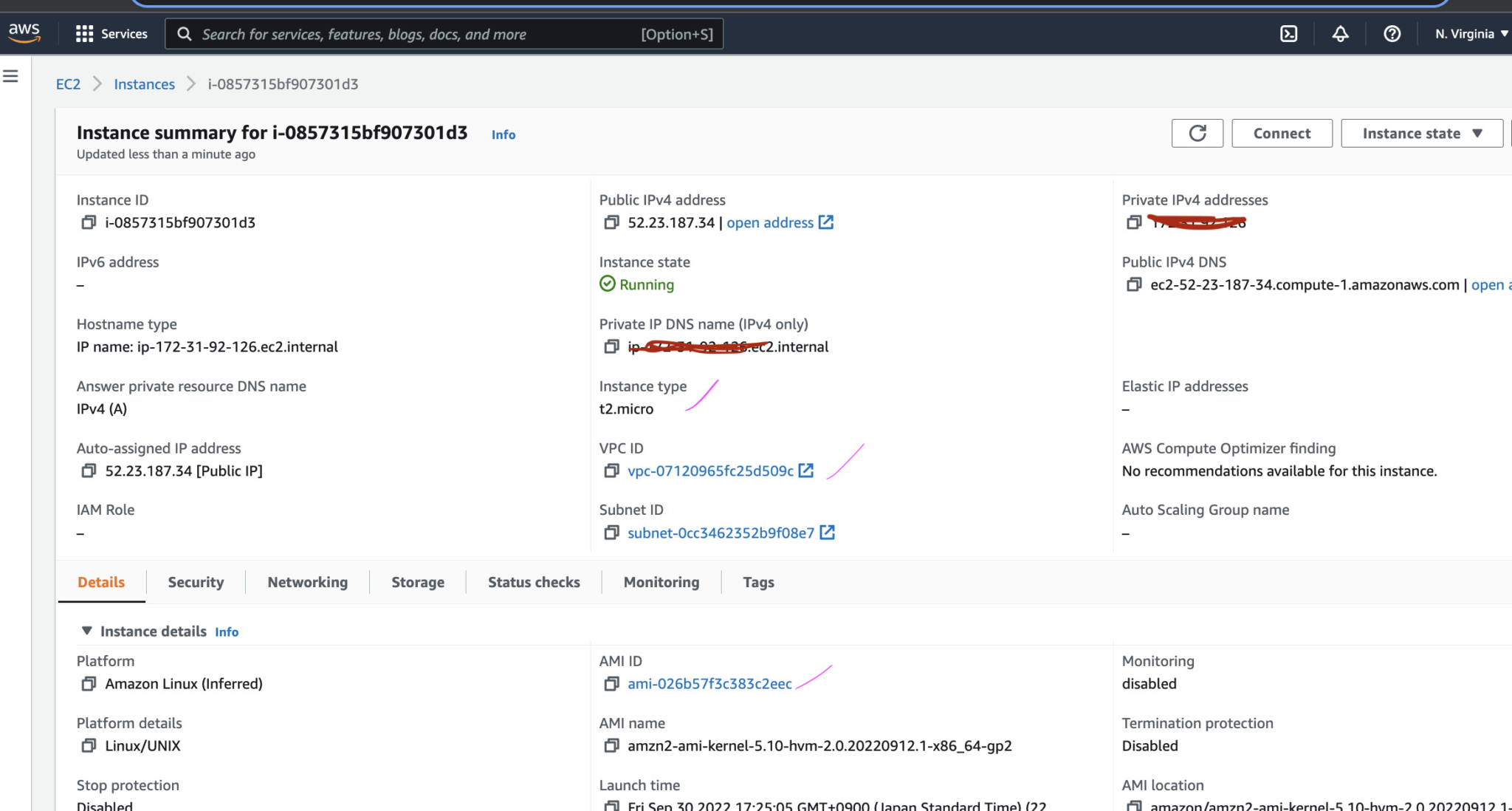Viewport: 1512px width, 811px height.
Task: Open AWS CloudShell terminal
Action: pos(1288,33)
